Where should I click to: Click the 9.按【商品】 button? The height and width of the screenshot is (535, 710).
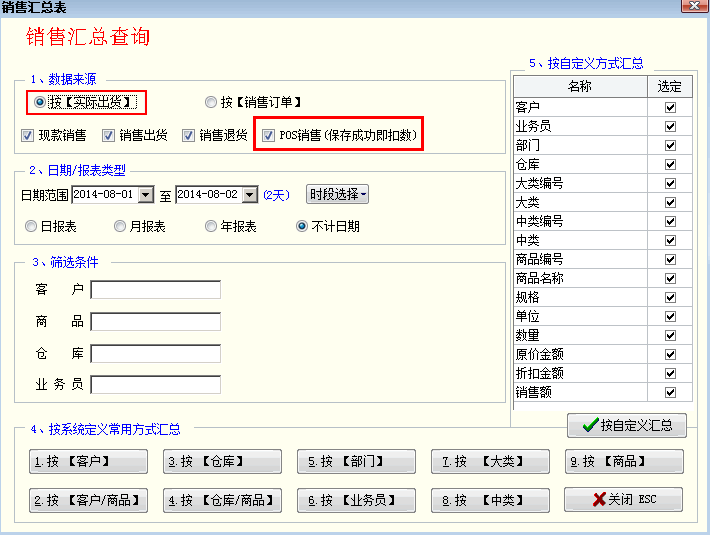click(624, 462)
